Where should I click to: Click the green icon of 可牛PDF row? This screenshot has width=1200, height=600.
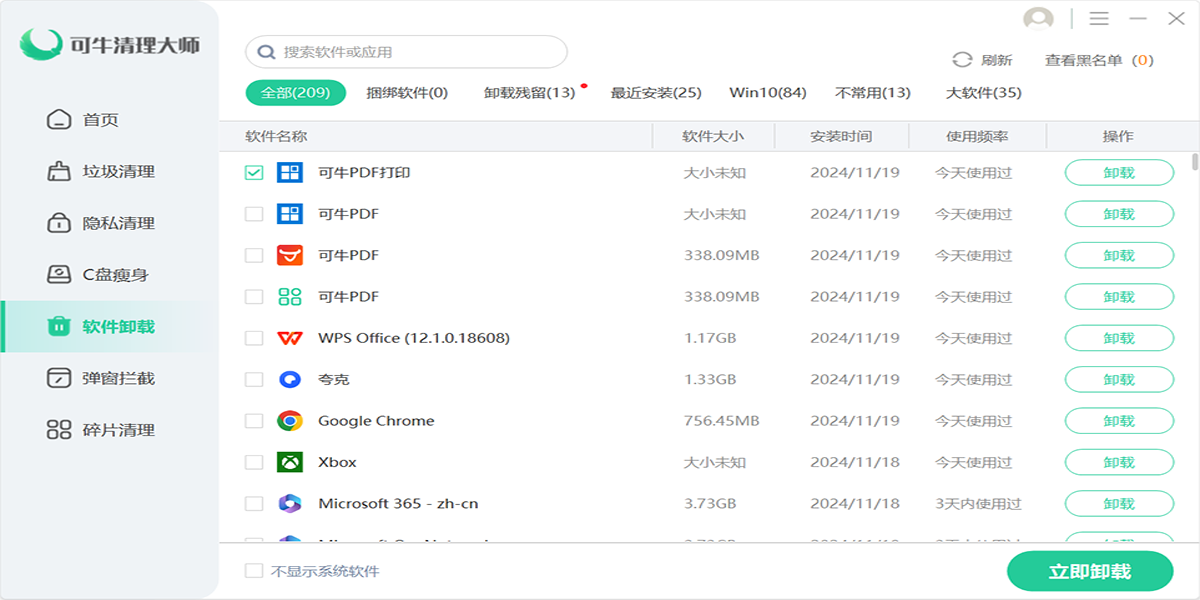point(290,297)
